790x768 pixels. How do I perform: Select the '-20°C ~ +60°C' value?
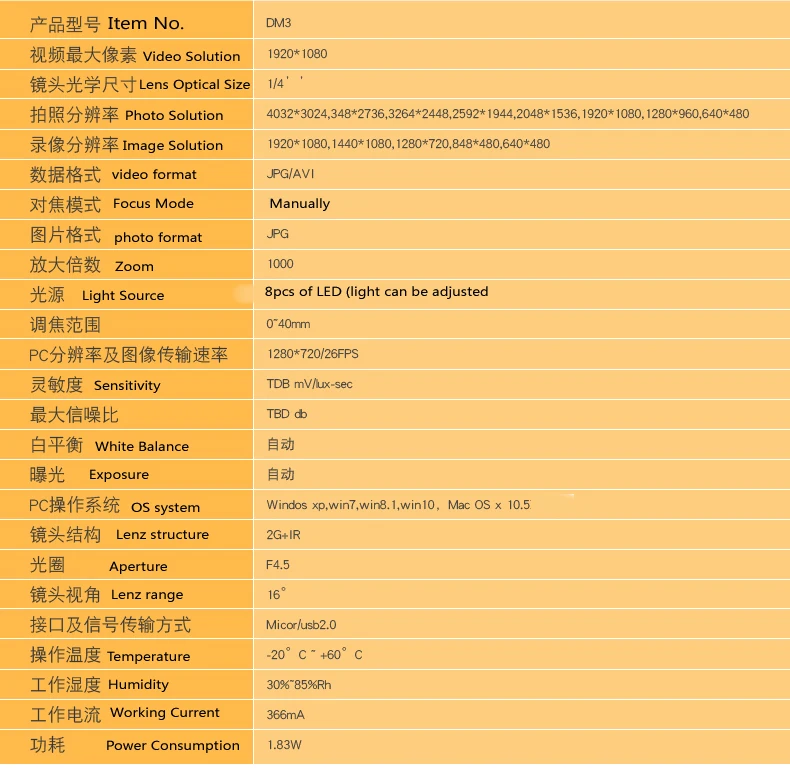[314, 655]
